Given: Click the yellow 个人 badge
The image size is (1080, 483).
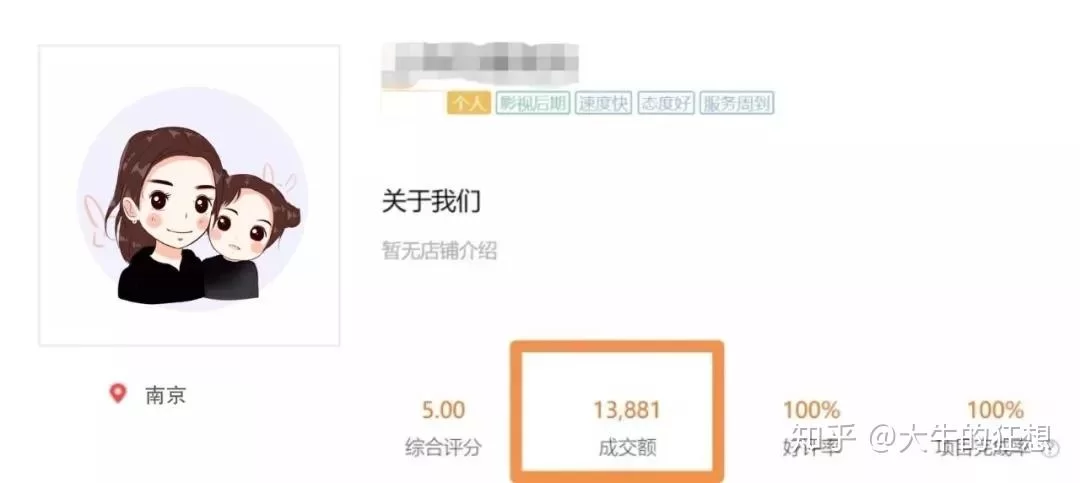Looking at the screenshot, I should point(468,103).
